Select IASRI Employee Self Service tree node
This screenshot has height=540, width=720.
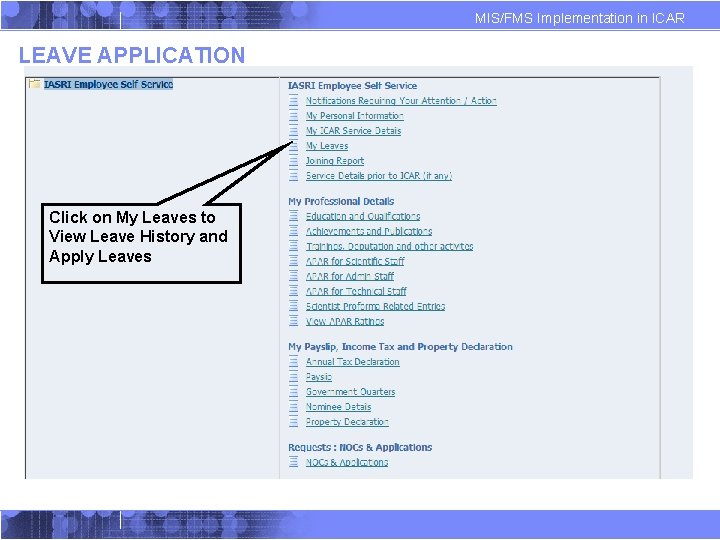pyautogui.click(x=108, y=84)
